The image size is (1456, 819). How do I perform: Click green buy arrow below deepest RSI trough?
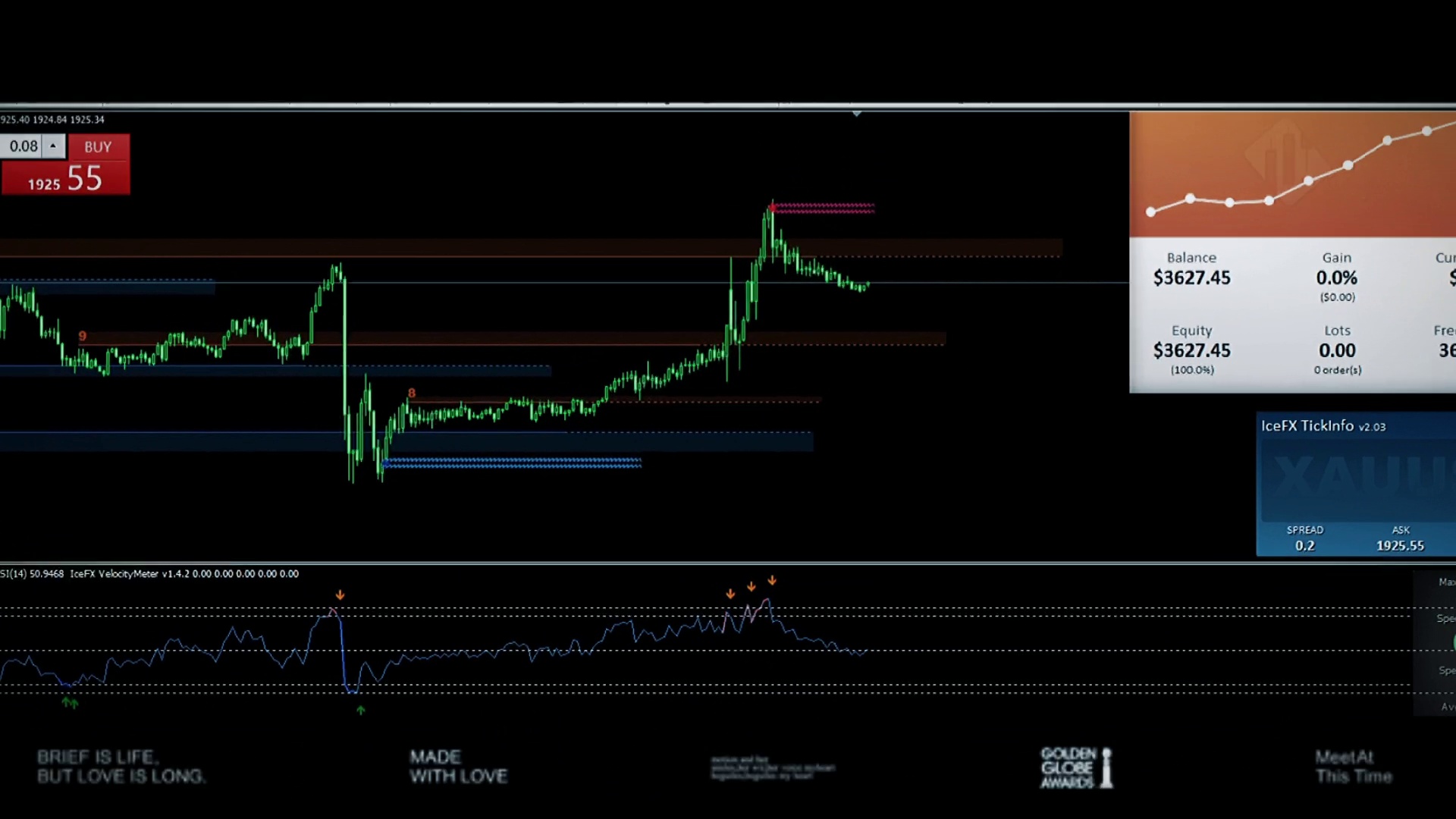(361, 711)
